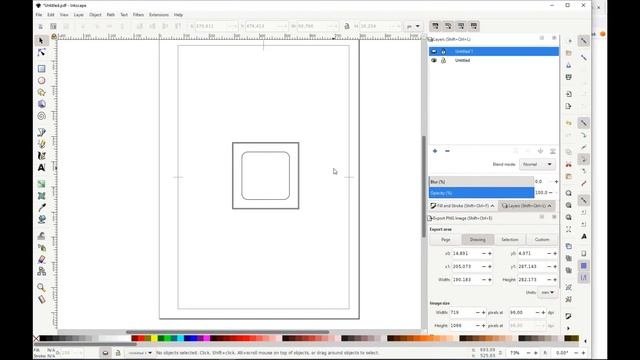Select the Zoom magnifier tool
640x360 pixels.
(41, 287)
